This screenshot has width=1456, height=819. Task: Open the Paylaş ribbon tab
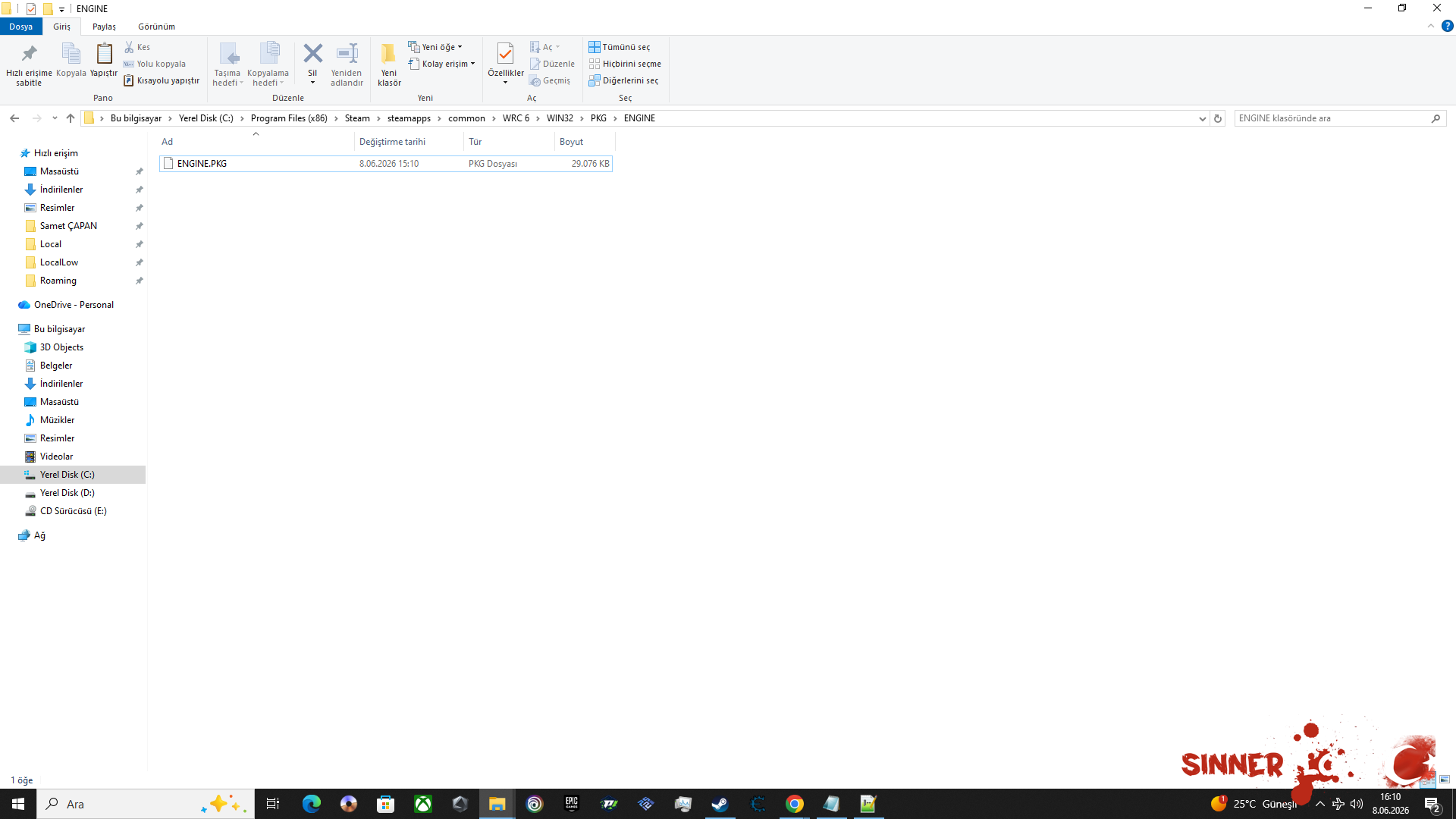(x=104, y=27)
